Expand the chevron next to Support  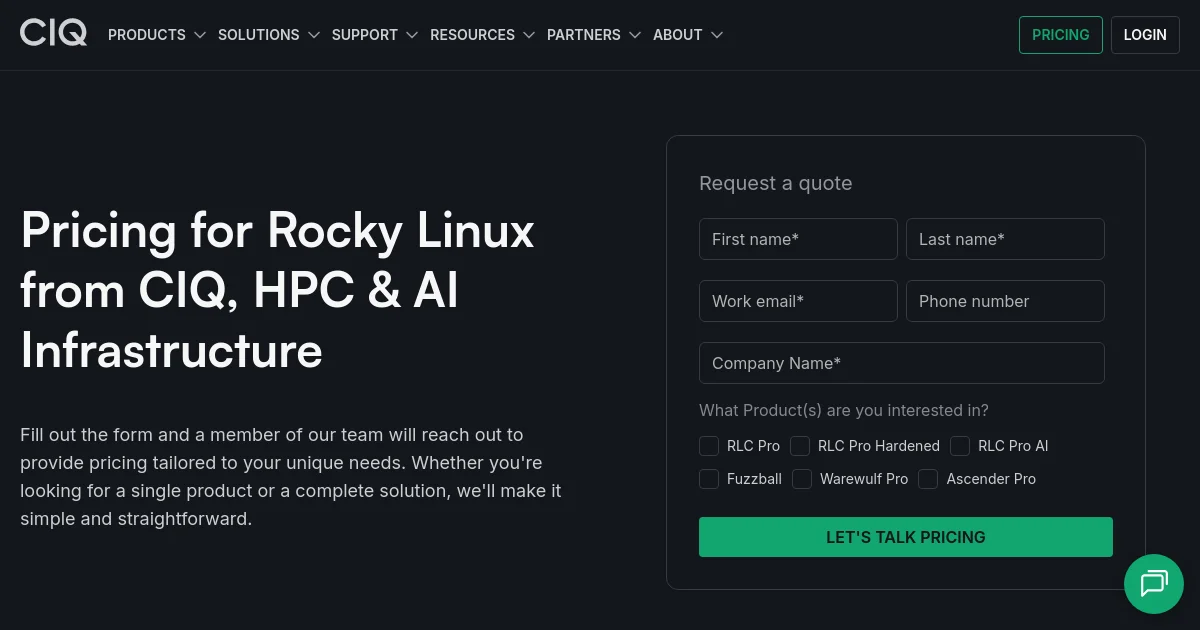click(411, 35)
